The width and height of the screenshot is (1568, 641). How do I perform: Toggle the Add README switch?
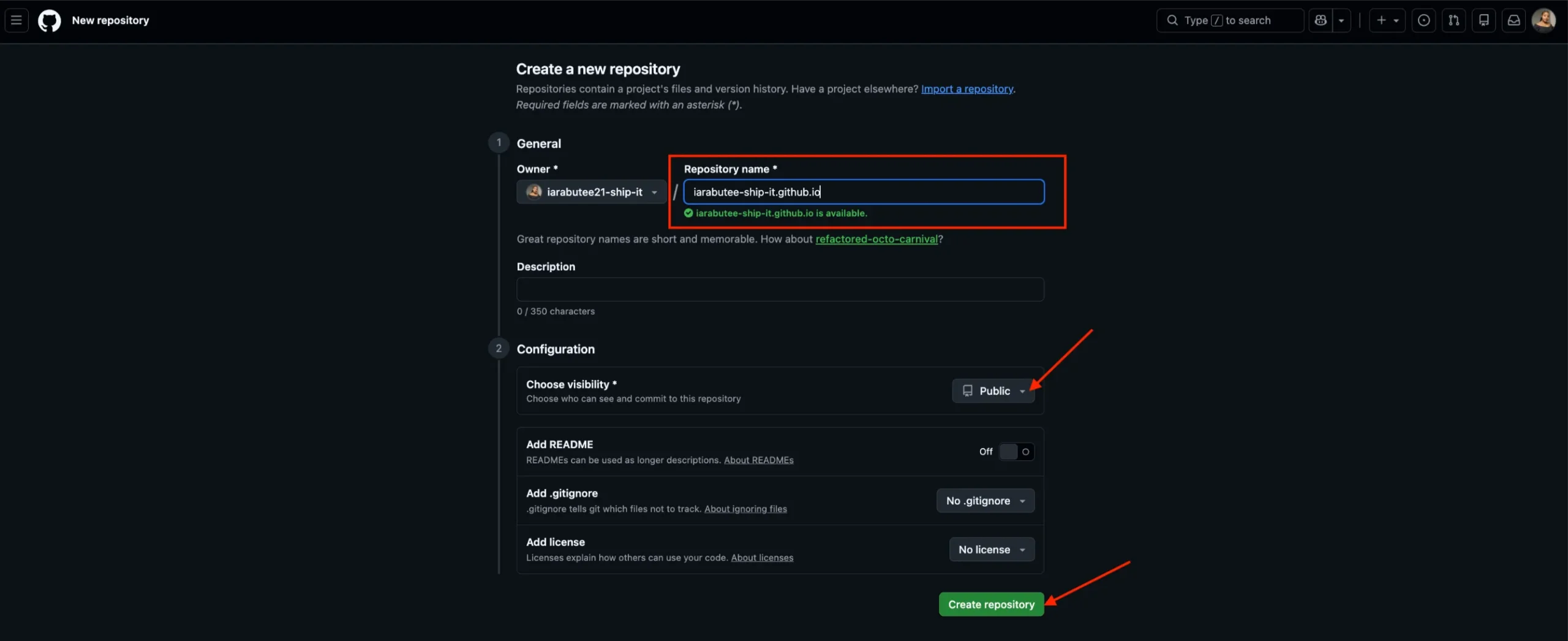tap(1017, 452)
